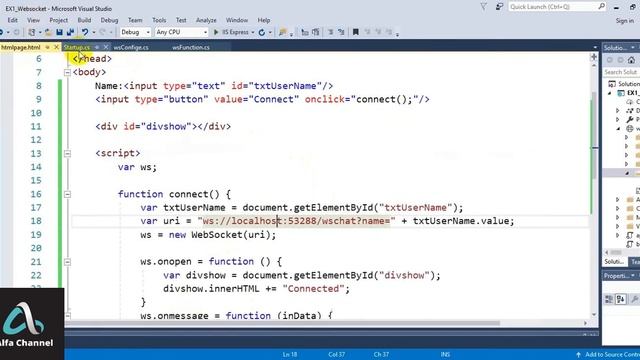Click the Search Solution Explorer field
Screen dimensions: 640x360
pos(622,72)
